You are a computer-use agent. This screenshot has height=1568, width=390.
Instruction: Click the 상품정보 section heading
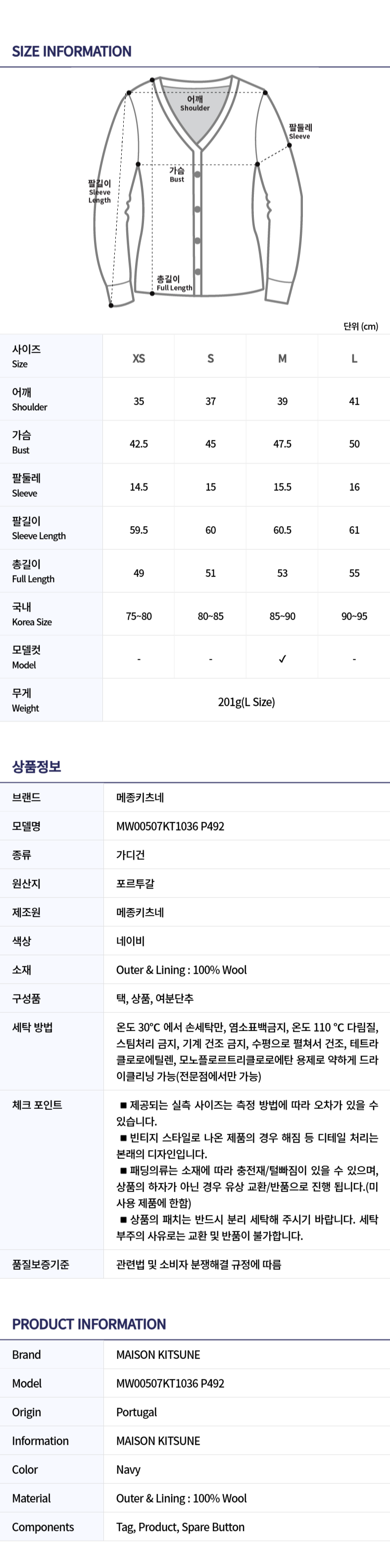tap(37, 766)
